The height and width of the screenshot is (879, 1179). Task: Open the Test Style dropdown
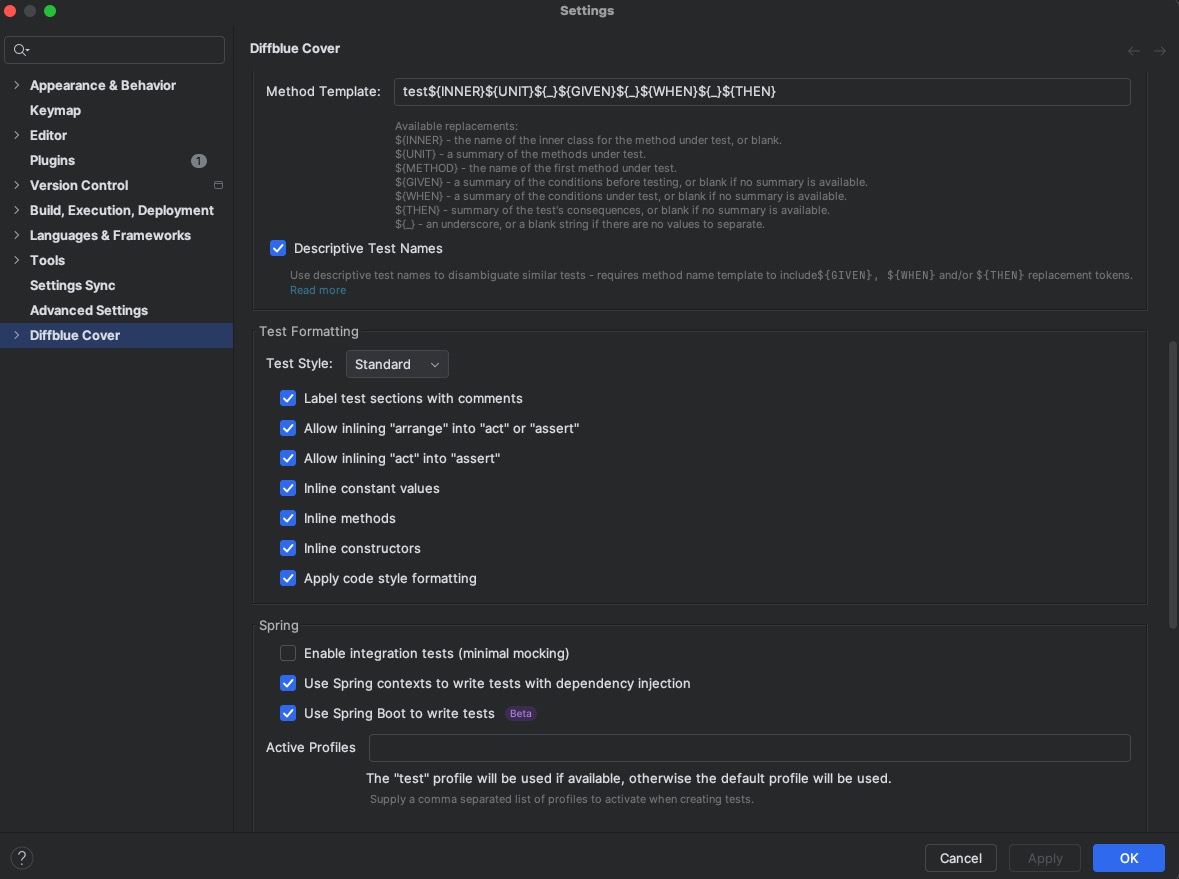pos(397,364)
